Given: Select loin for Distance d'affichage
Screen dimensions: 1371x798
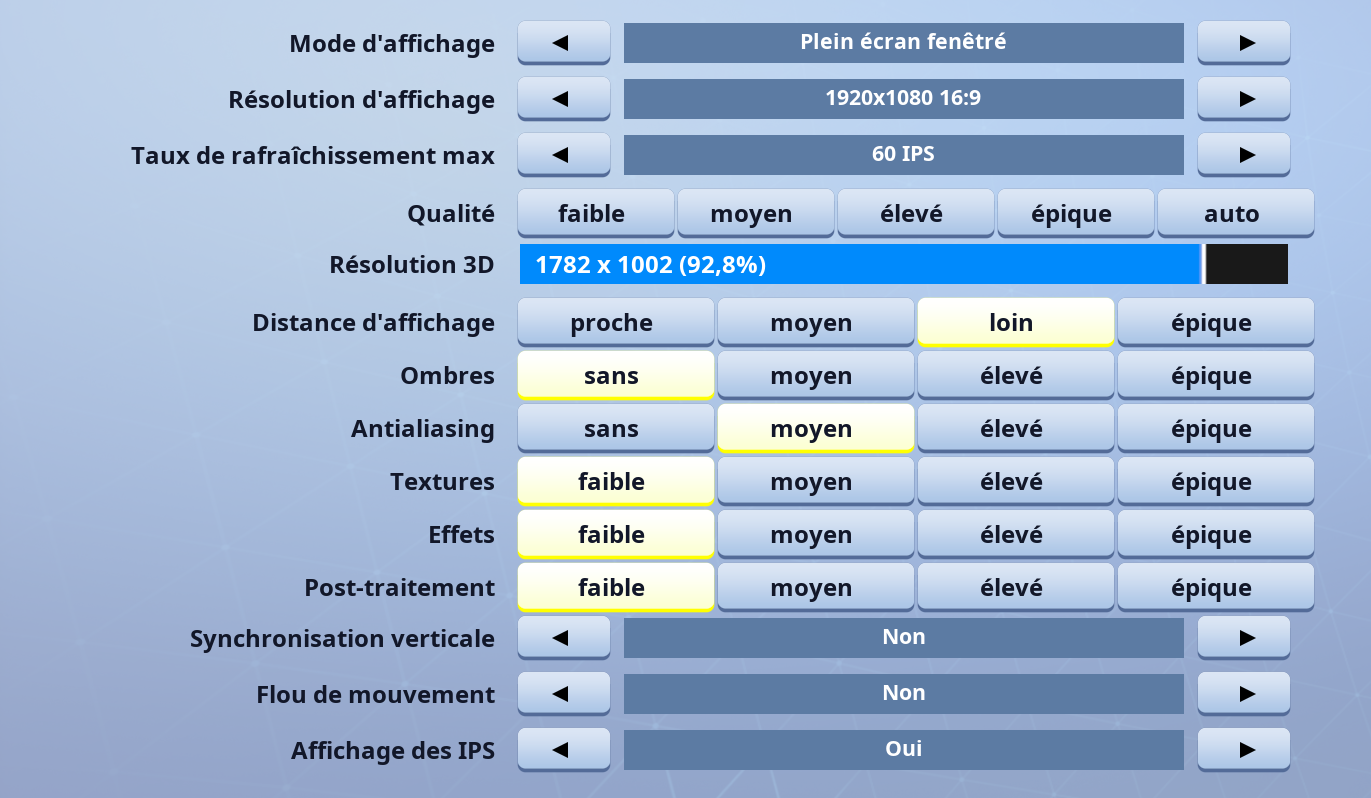Looking at the screenshot, I should [1016, 322].
